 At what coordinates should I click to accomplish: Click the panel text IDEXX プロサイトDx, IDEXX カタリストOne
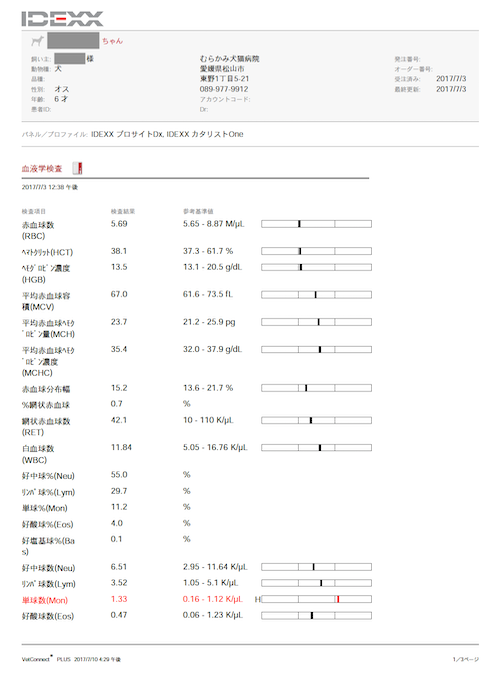click(x=167, y=134)
